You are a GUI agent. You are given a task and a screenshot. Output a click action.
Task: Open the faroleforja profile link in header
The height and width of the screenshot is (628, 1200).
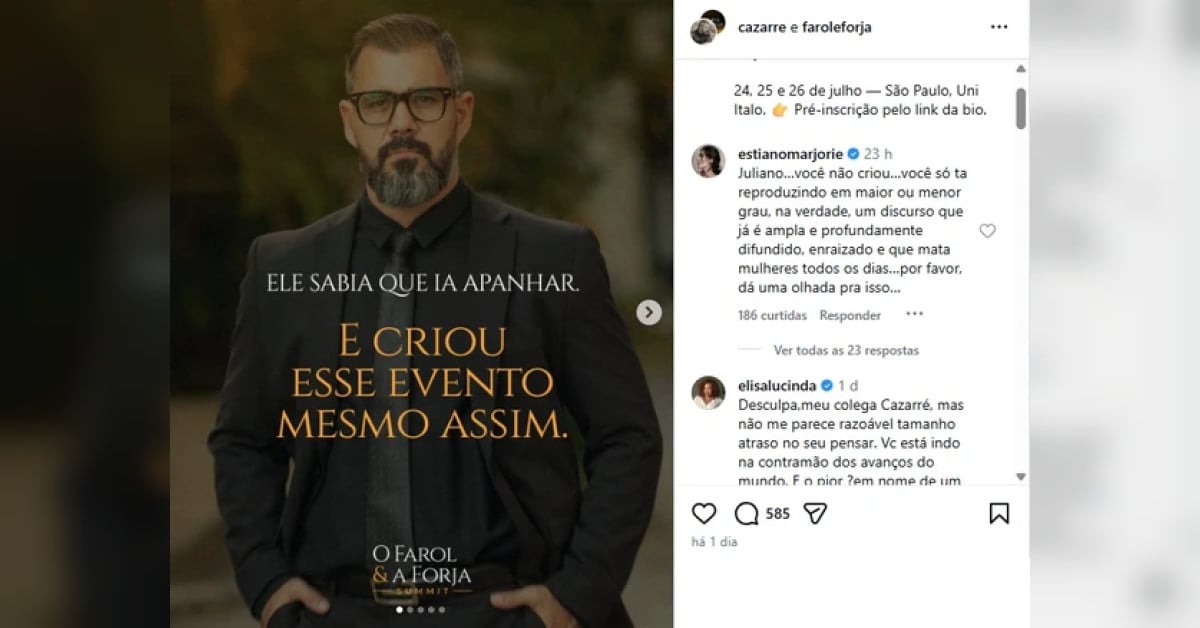(837, 27)
